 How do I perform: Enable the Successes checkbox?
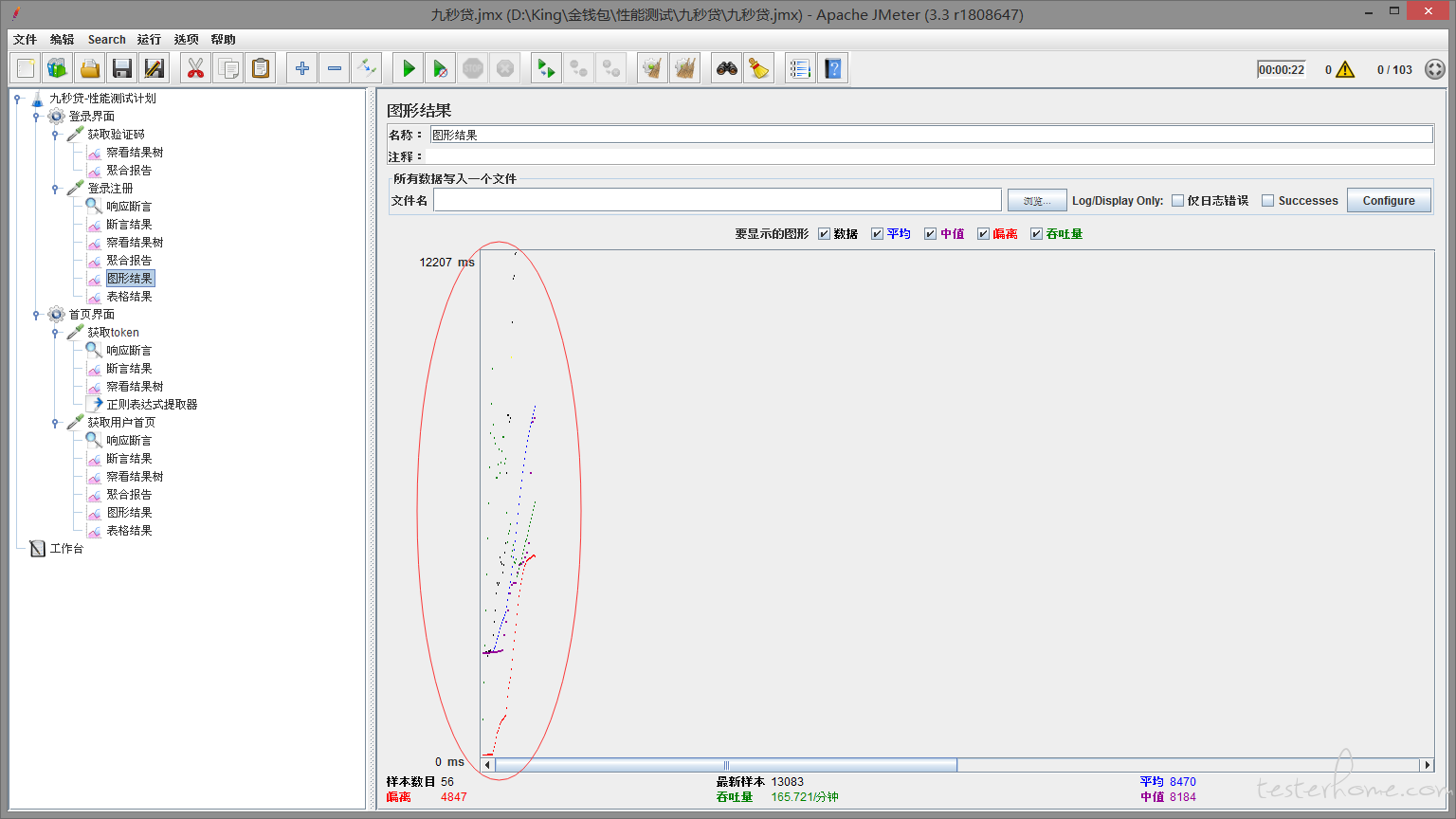pyautogui.click(x=1268, y=201)
